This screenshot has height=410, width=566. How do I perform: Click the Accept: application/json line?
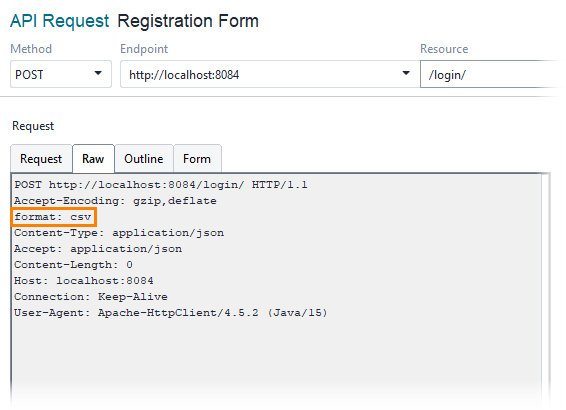point(98,249)
